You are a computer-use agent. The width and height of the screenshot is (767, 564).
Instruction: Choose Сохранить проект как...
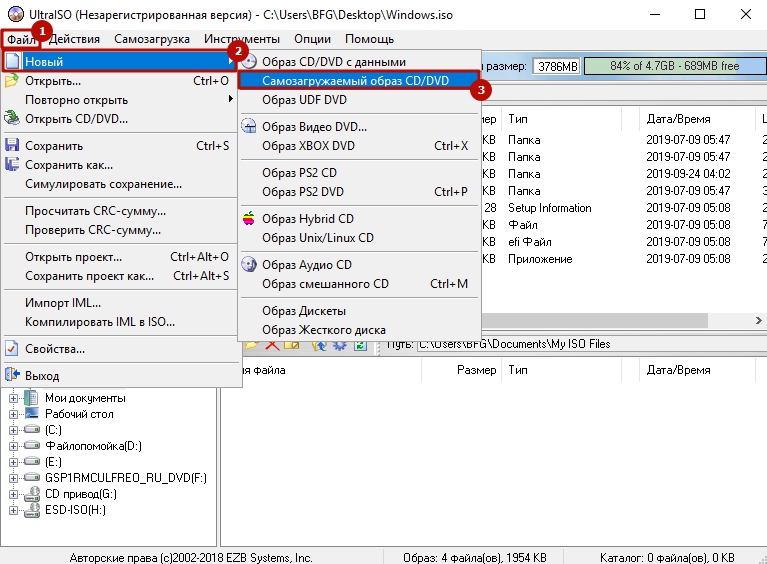coord(120,276)
